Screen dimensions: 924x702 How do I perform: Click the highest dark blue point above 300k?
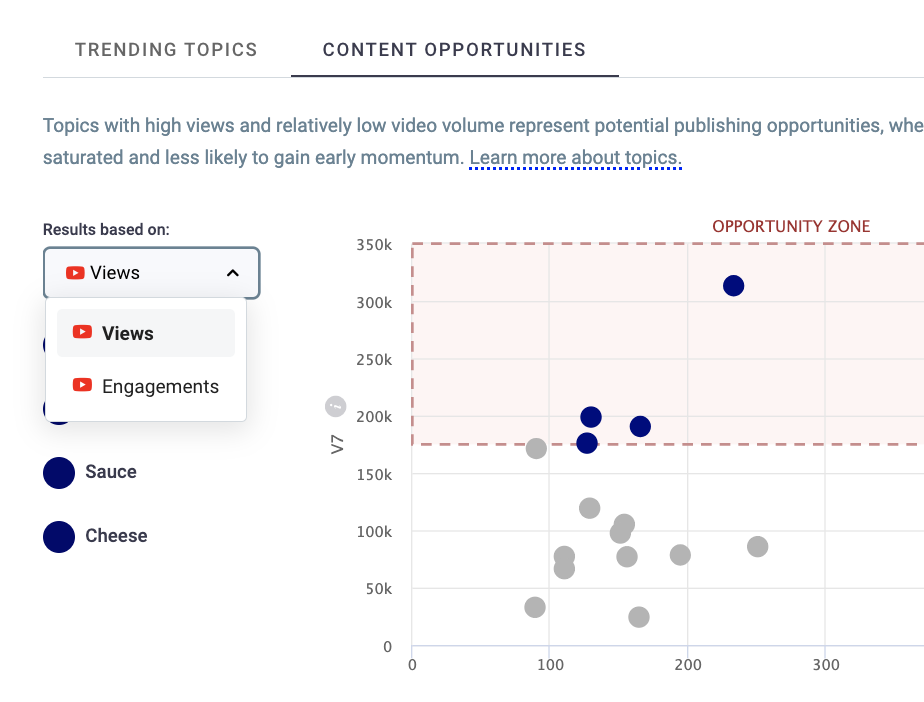(733, 286)
